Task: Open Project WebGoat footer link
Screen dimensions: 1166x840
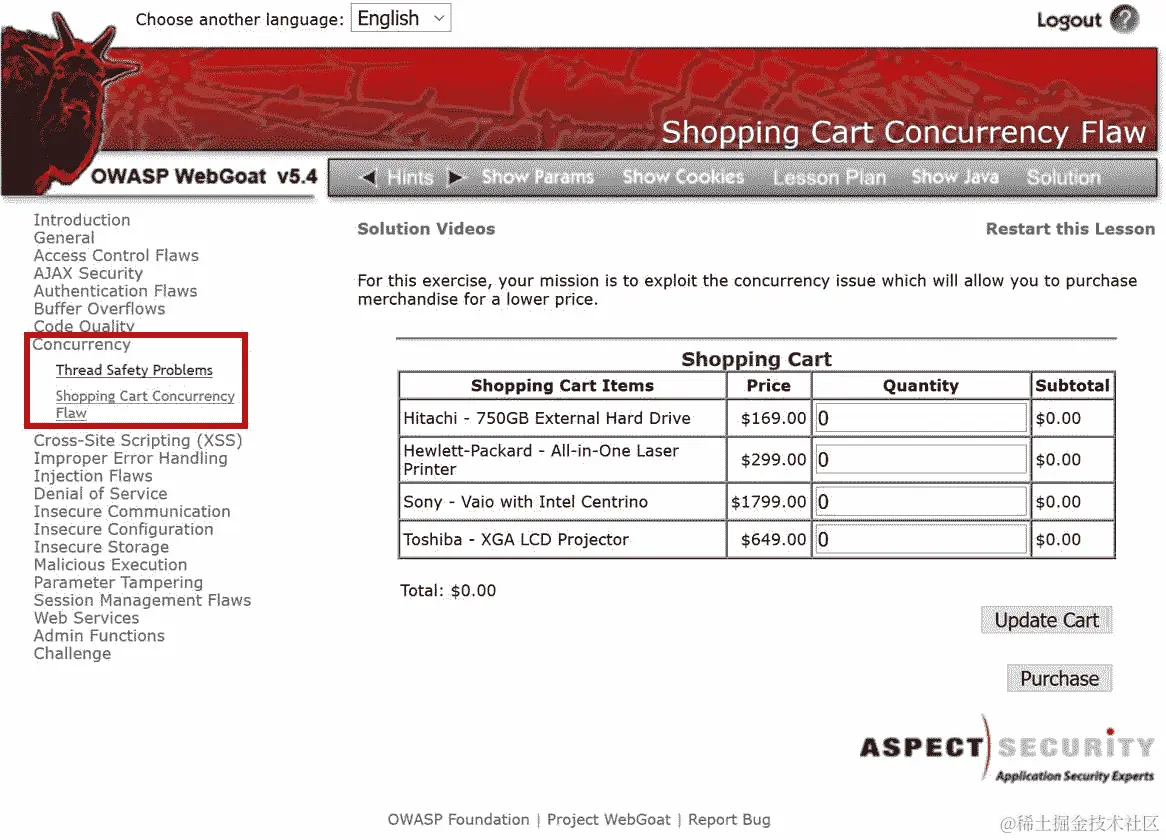Action: click(x=608, y=820)
